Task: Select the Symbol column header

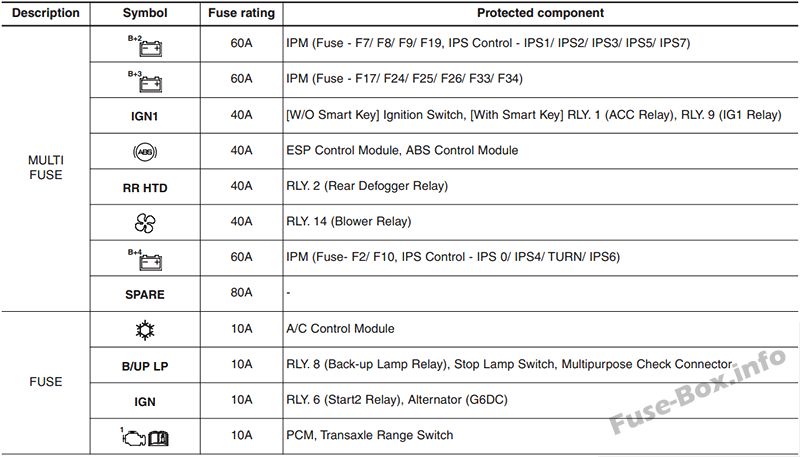Action: (145, 13)
